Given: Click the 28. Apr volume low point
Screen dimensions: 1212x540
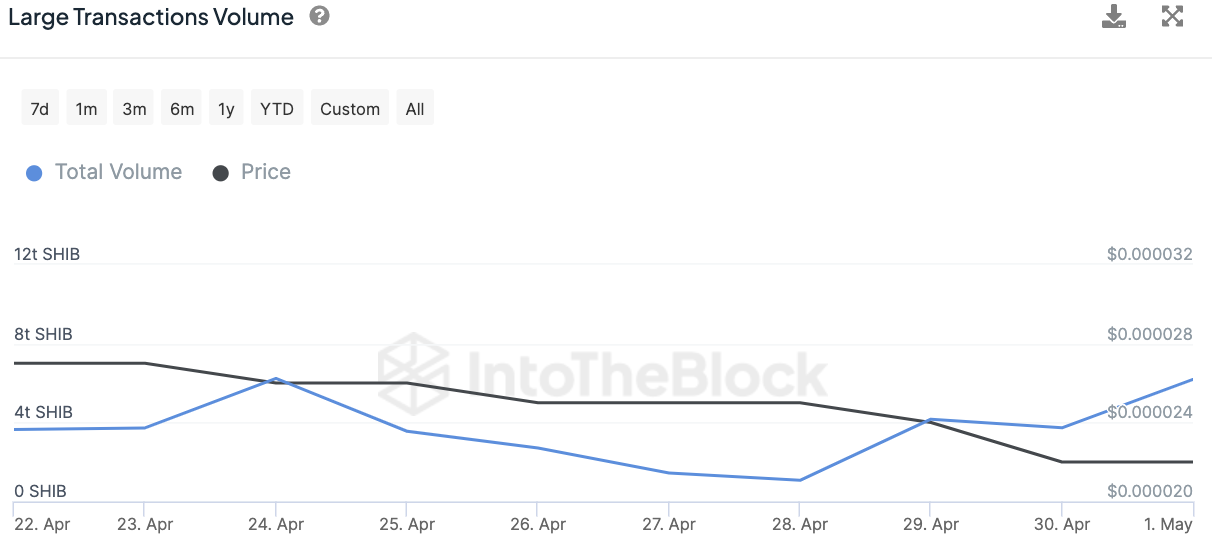Looking at the screenshot, I should [x=800, y=480].
